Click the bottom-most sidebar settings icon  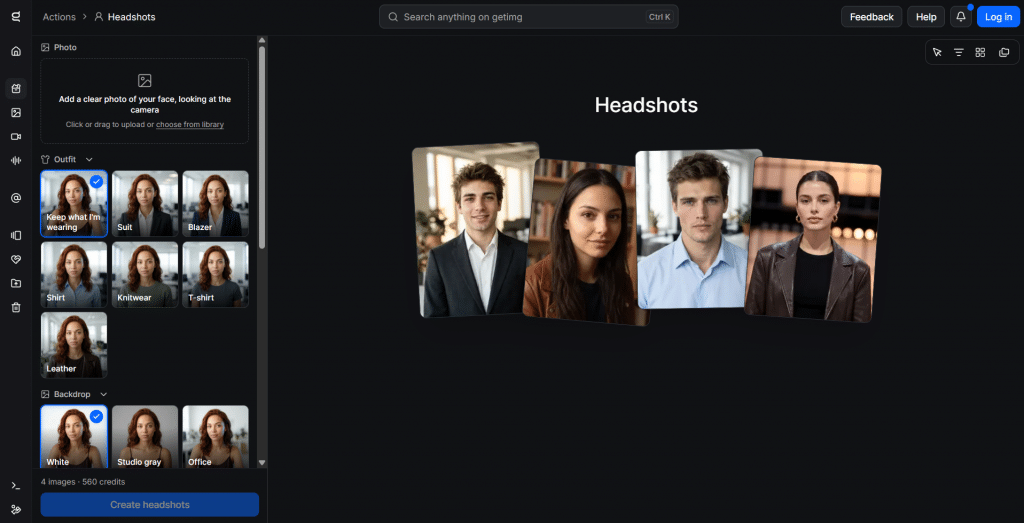(16, 509)
